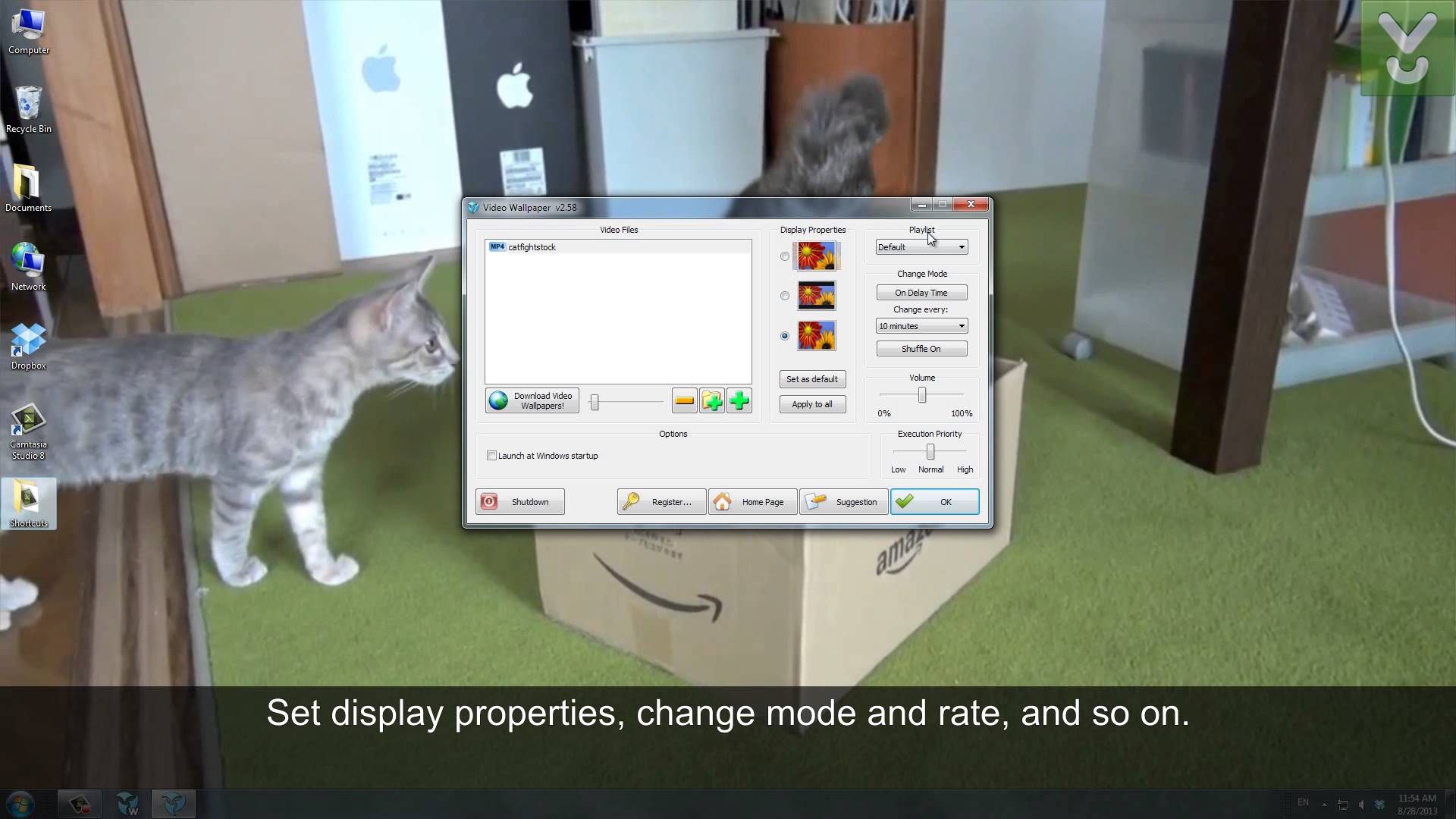This screenshot has width=1456, height=819.
Task: Enable Launch at Windows startup checkbox
Action: coord(492,456)
